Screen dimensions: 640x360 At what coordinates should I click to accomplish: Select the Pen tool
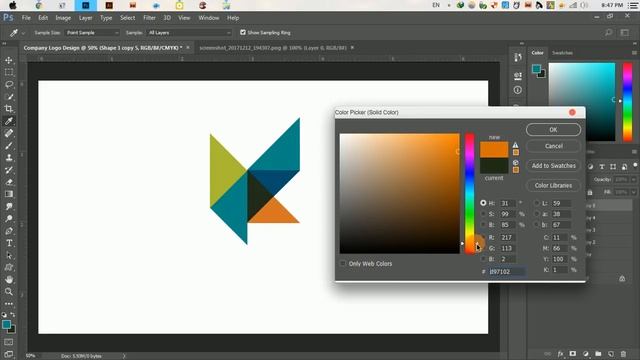point(9,231)
